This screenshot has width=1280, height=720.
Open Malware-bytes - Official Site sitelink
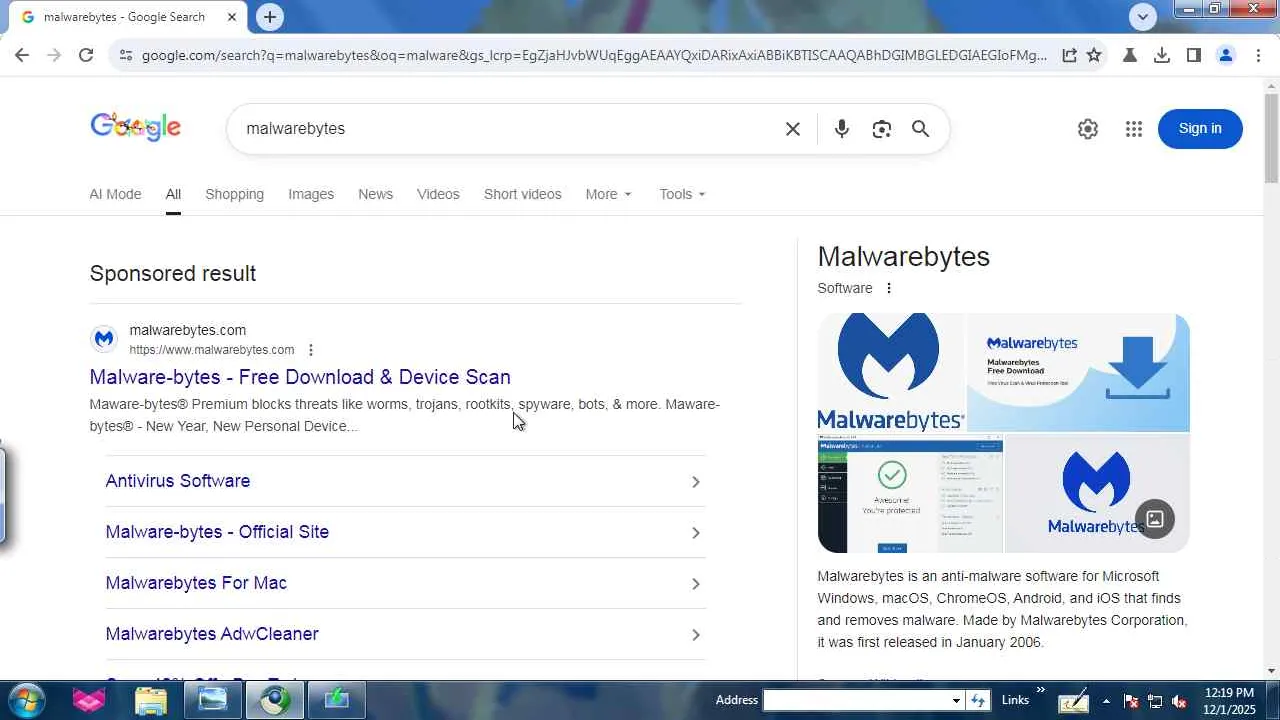tap(217, 532)
